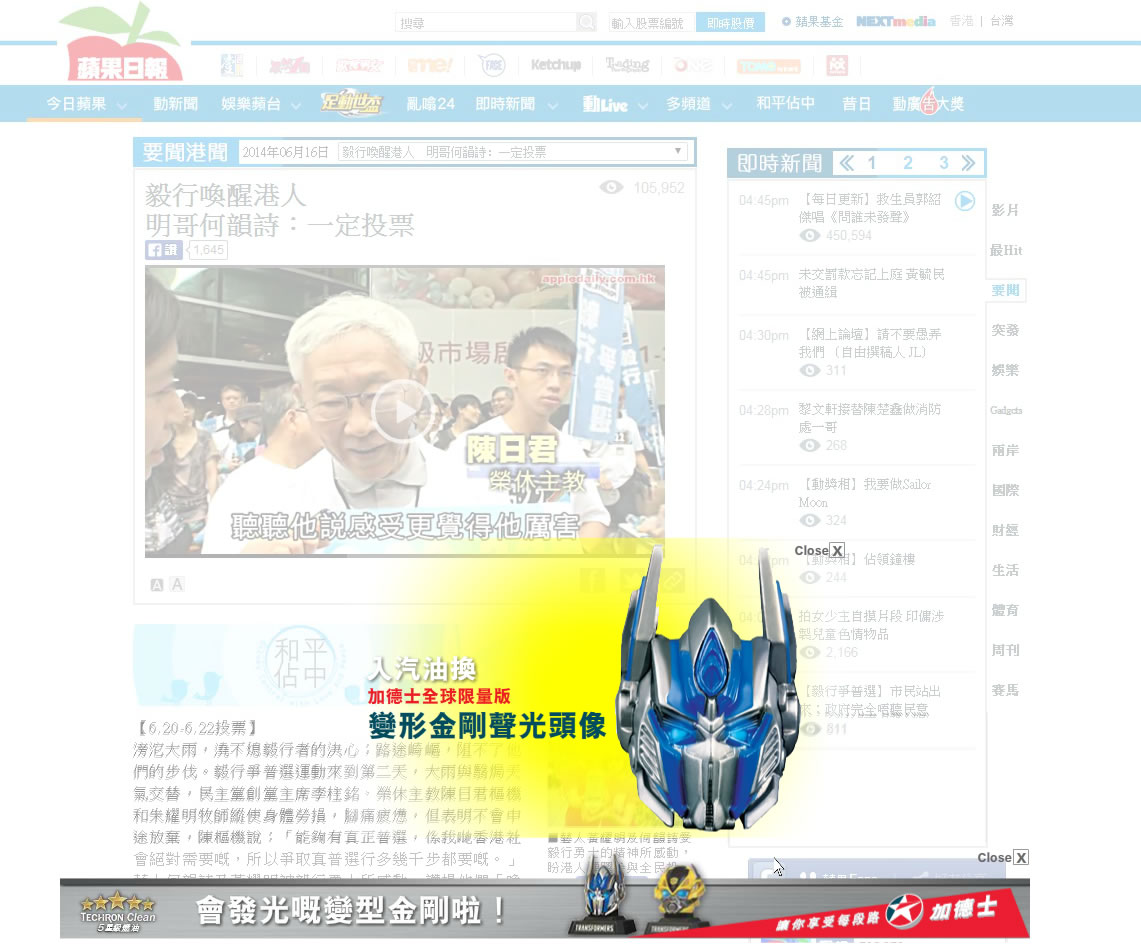Screen dimensions: 1141x945
Task: Click the 足動世盃 World Cup icon
Action: [x=351, y=103]
